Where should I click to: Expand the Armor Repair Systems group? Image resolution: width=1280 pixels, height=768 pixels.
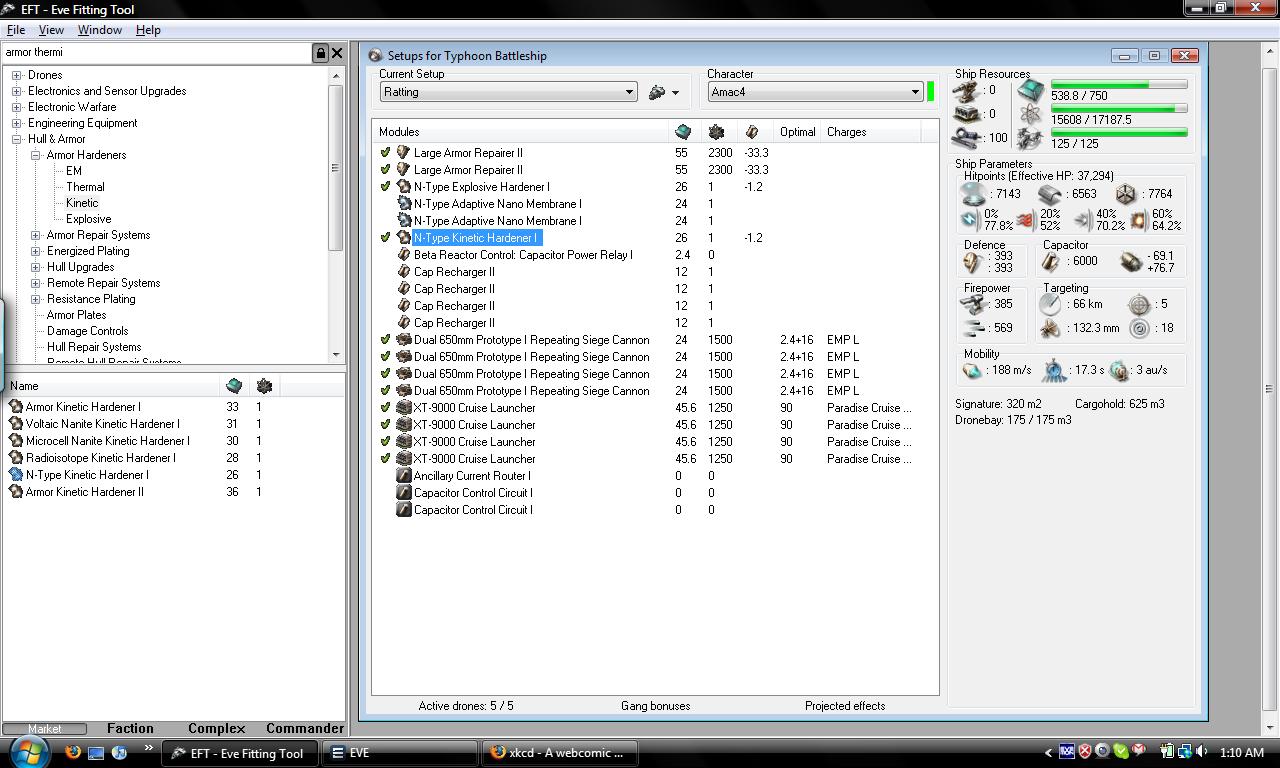(x=36, y=235)
